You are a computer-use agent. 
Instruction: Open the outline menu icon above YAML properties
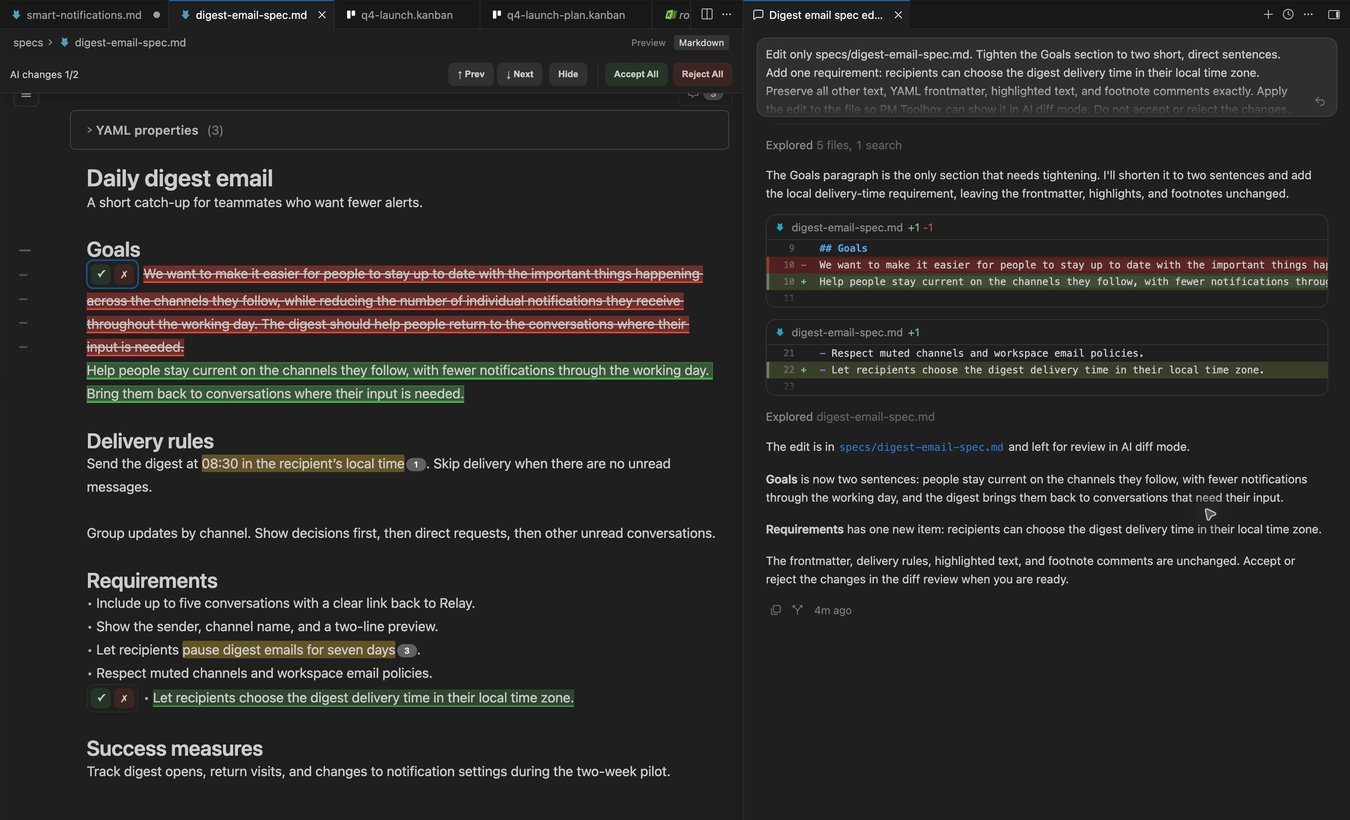coord(27,95)
